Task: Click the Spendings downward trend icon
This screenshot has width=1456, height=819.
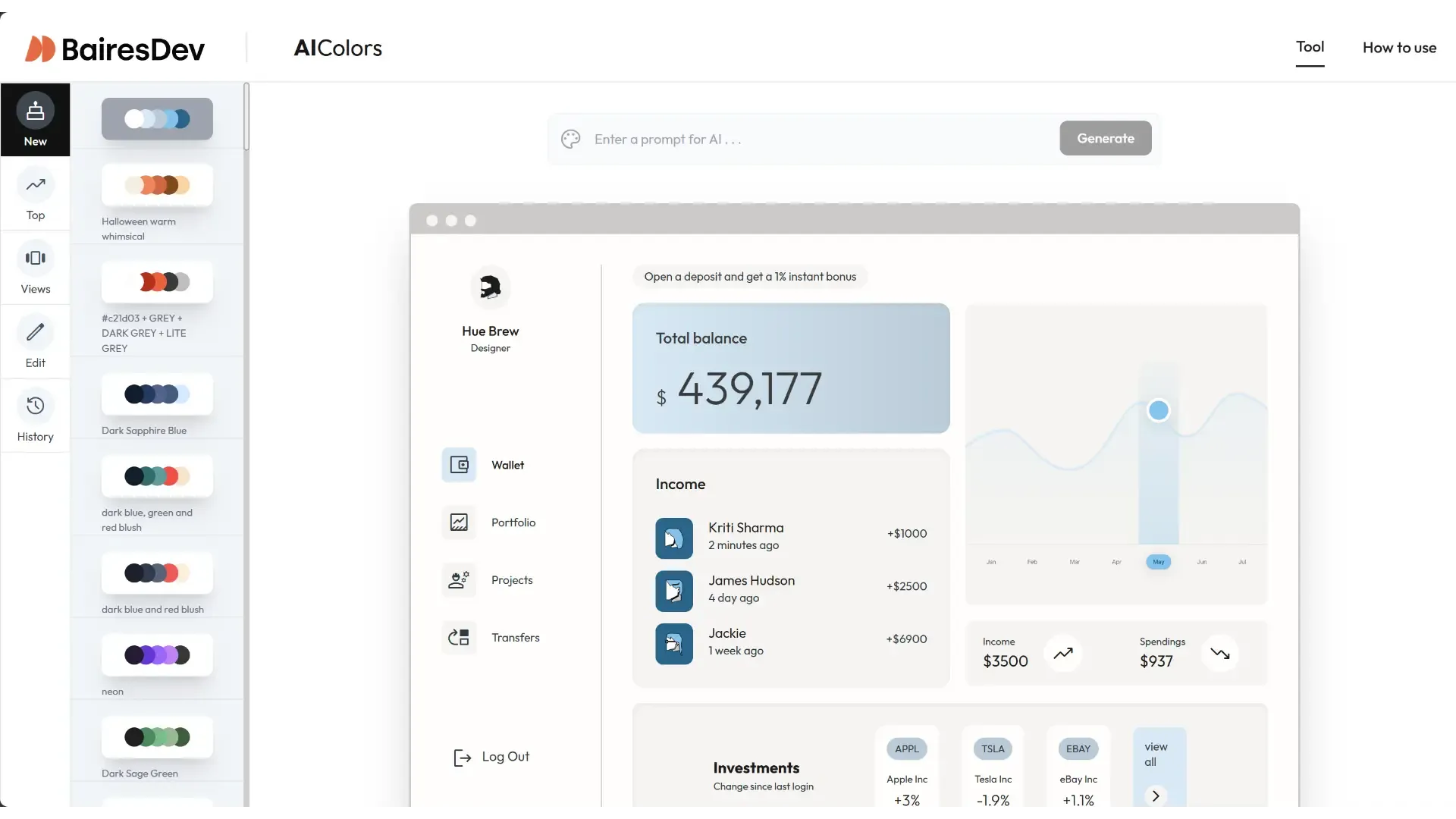Action: 1220,653
